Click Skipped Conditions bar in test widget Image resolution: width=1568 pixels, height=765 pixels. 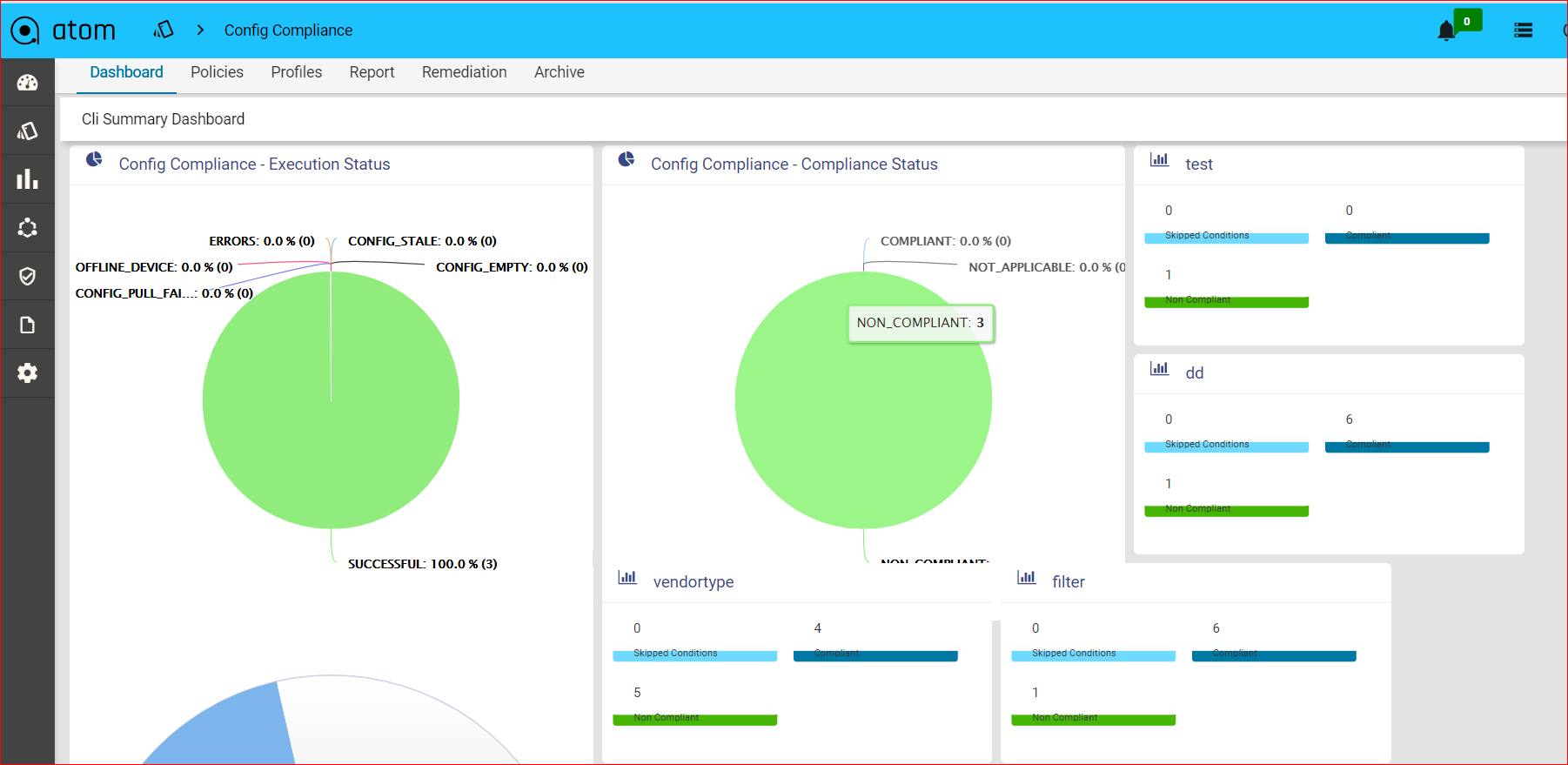pyautogui.click(x=1226, y=238)
